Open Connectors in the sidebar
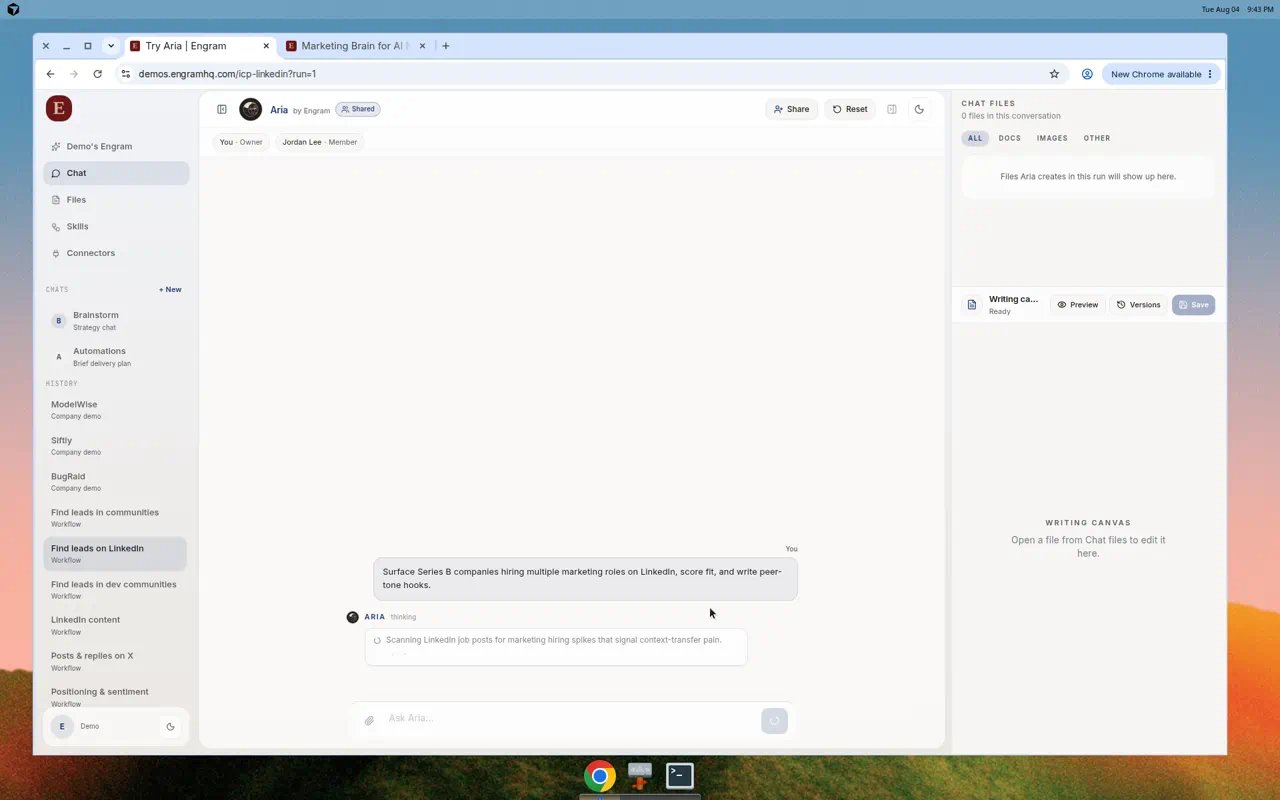 click(x=116, y=253)
